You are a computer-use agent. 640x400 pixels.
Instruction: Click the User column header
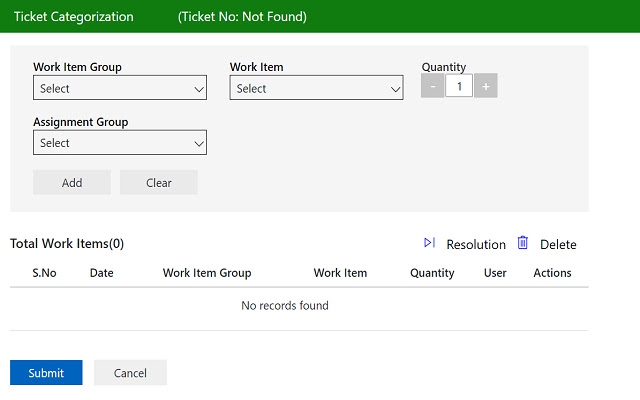point(495,273)
